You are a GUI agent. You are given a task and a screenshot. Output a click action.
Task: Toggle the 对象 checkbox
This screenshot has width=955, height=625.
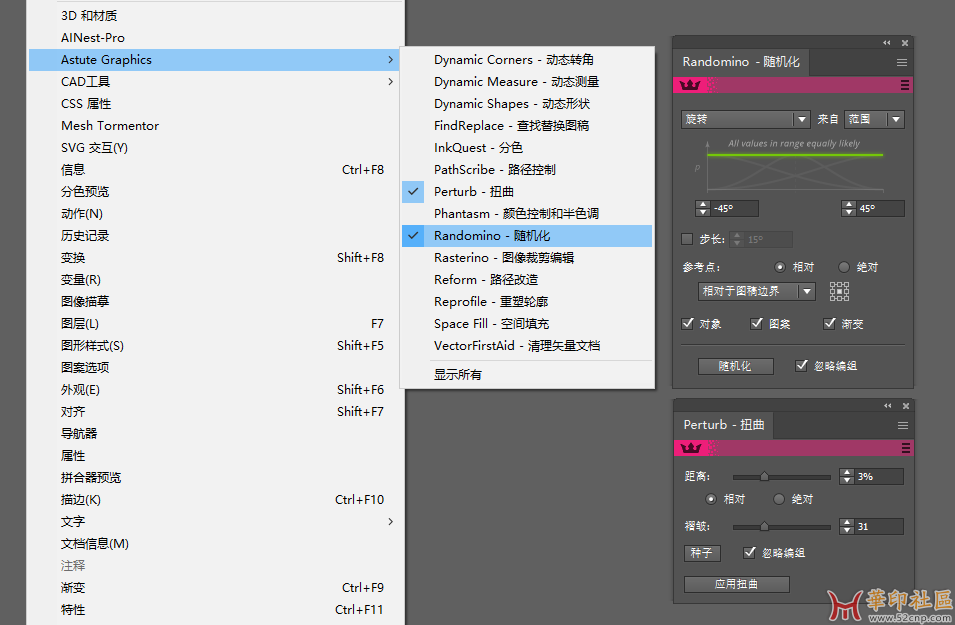688,323
